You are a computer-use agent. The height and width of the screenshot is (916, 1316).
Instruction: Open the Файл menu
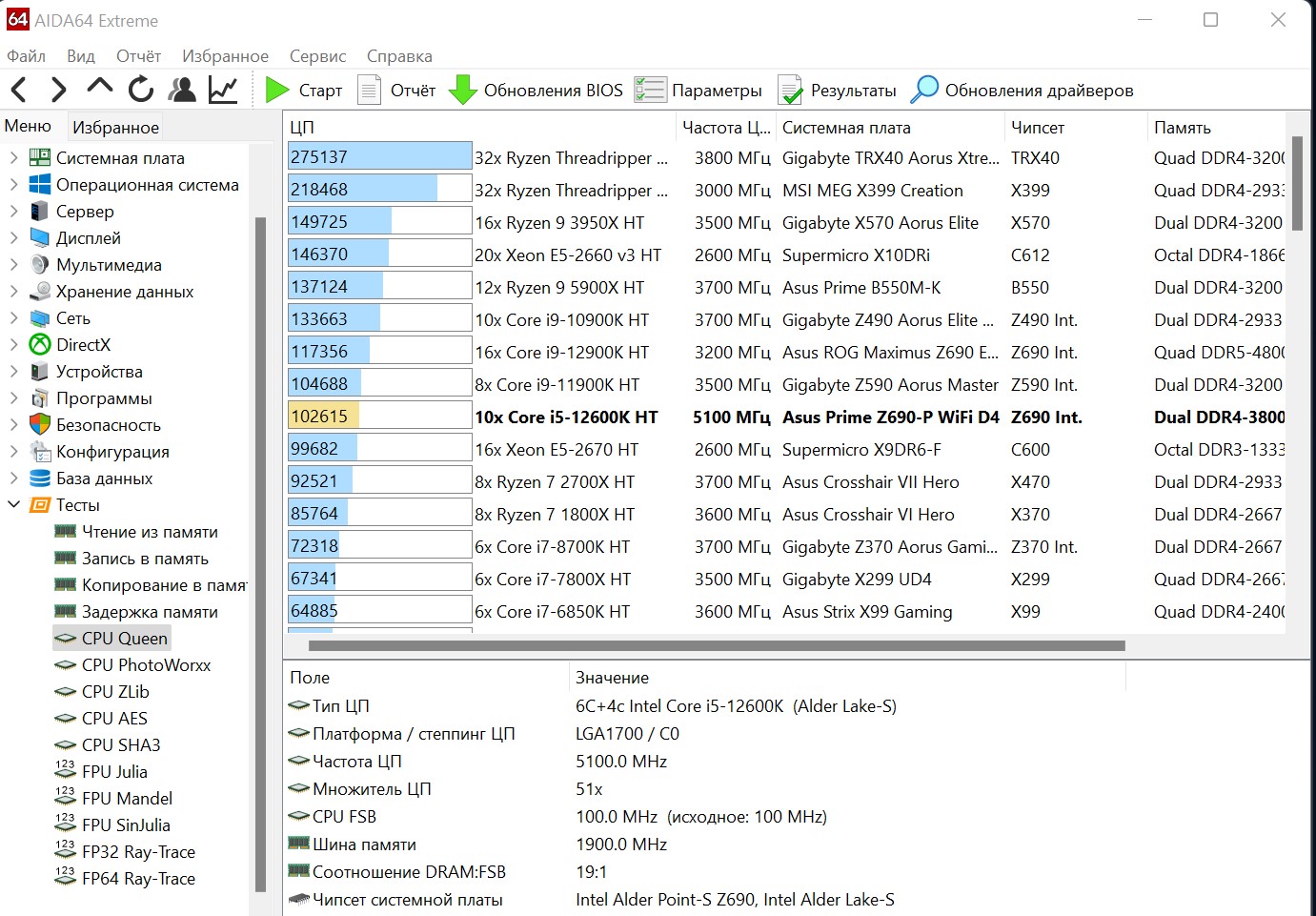coord(26,56)
